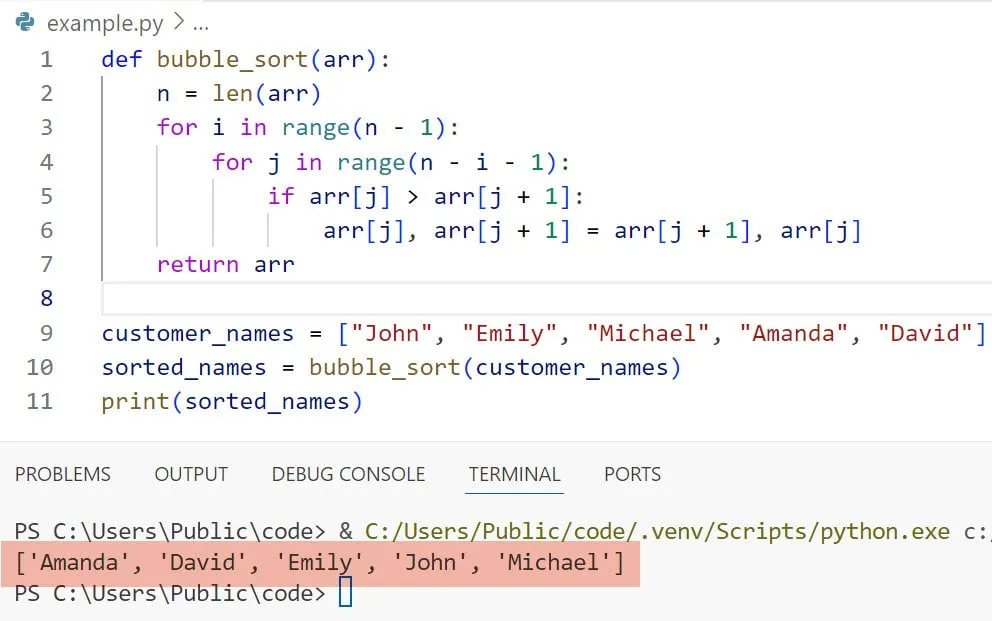Screen dimensions: 992x621
Task: Expand the breadcrumb chevron after example.py
Action: click(x=178, y=22)
